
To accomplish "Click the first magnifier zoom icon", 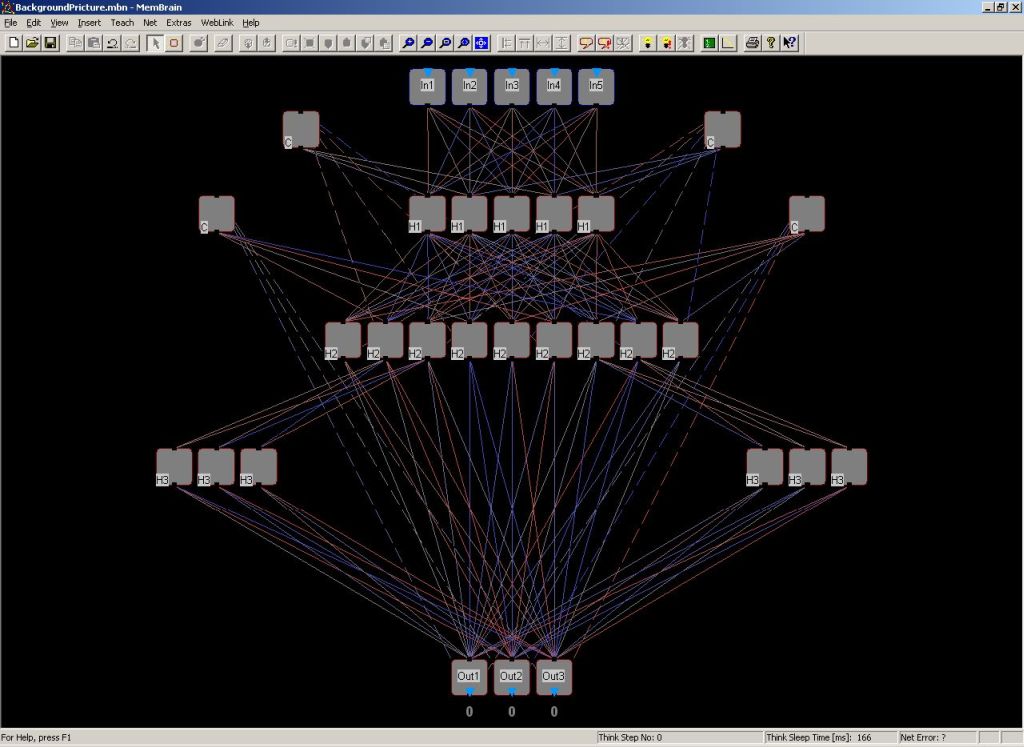I will [x=408, y=43].
